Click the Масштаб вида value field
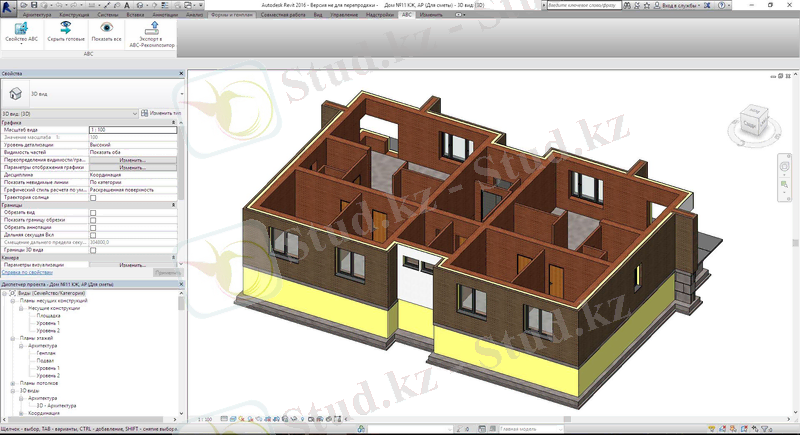This screenshot has height=435, width=800. [x=132, y=130]
